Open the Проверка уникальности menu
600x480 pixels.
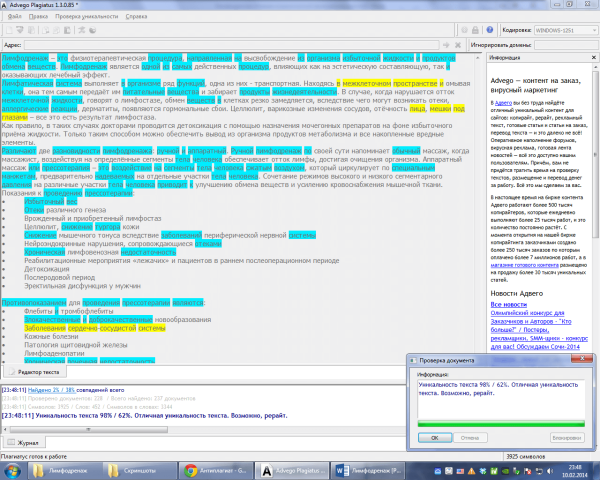(x=86, y=16)
